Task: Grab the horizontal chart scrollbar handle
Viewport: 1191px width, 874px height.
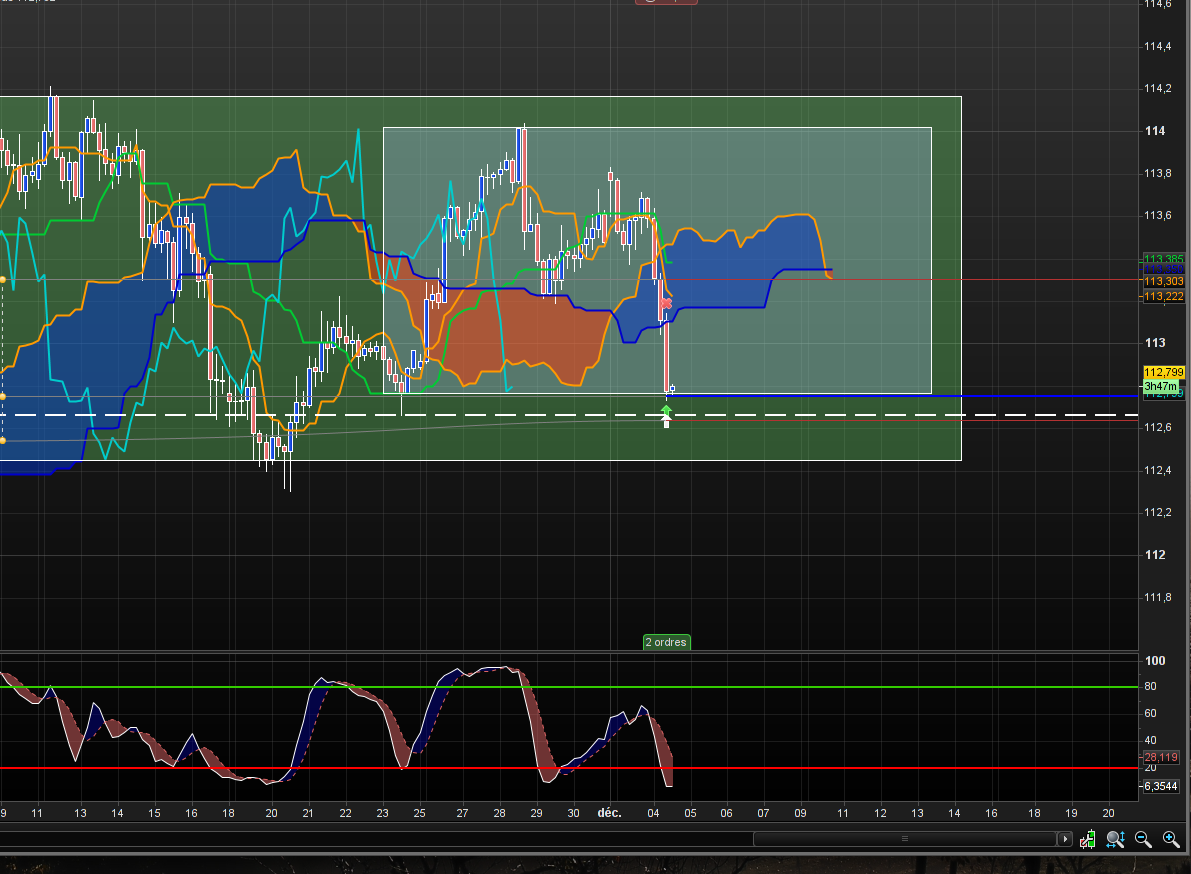Action: click(x=905, y=839)
